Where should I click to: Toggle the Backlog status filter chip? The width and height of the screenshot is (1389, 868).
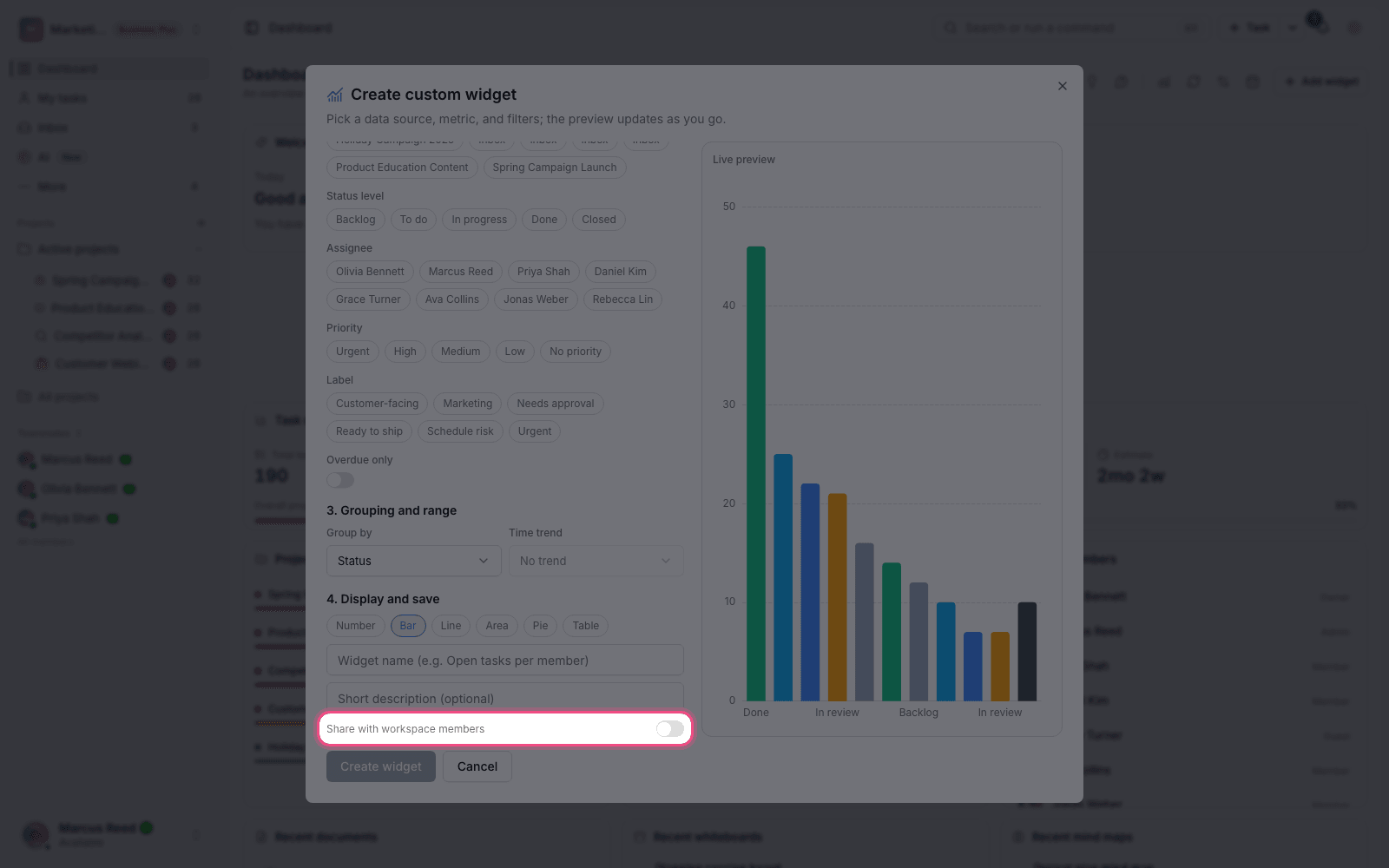pyautogui.click(x=356, y=220)
